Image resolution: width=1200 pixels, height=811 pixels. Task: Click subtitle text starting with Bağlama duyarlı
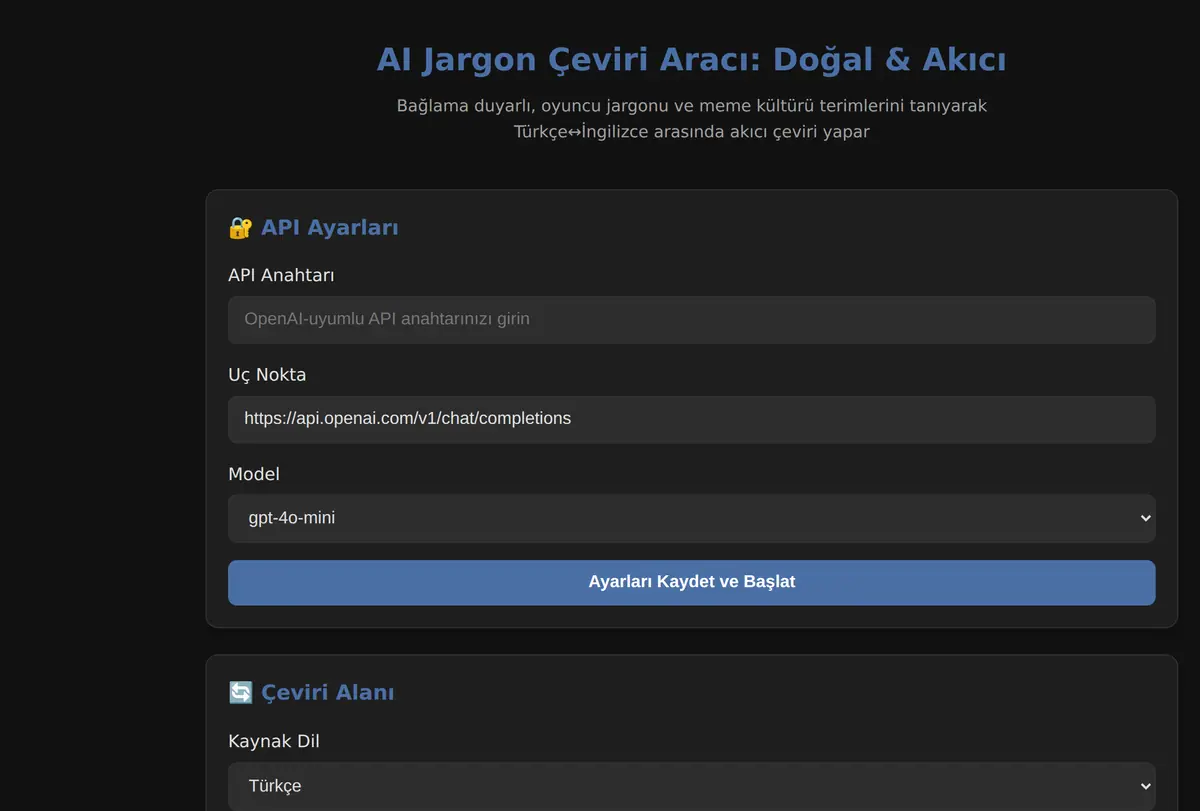(691, 118)
